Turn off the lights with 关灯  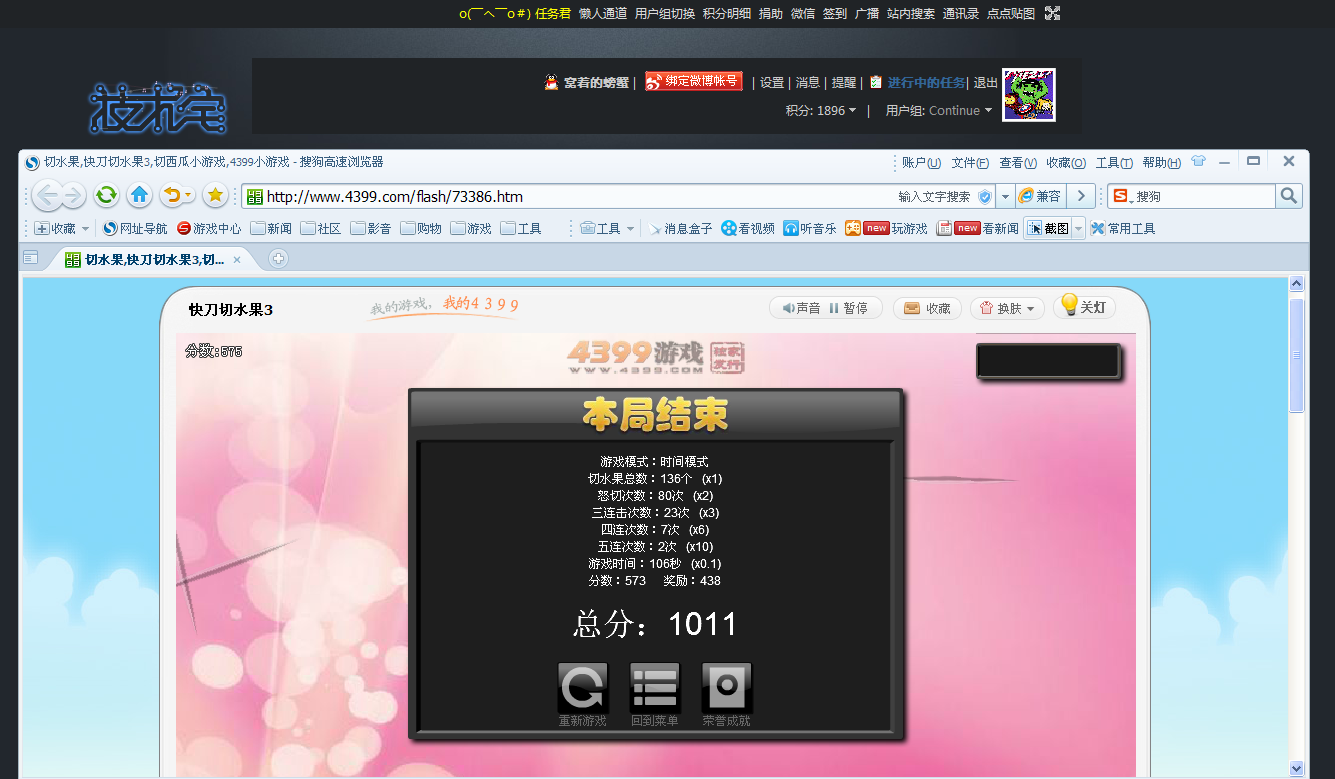(1085, 307)
